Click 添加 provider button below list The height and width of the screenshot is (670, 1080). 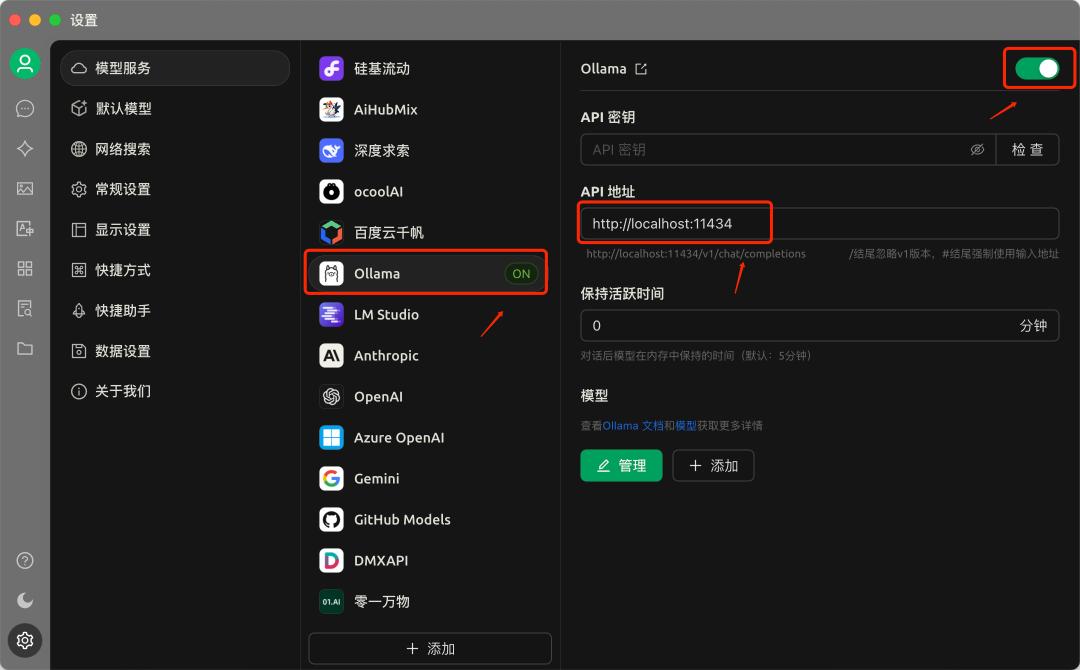[x=430, y=649]
